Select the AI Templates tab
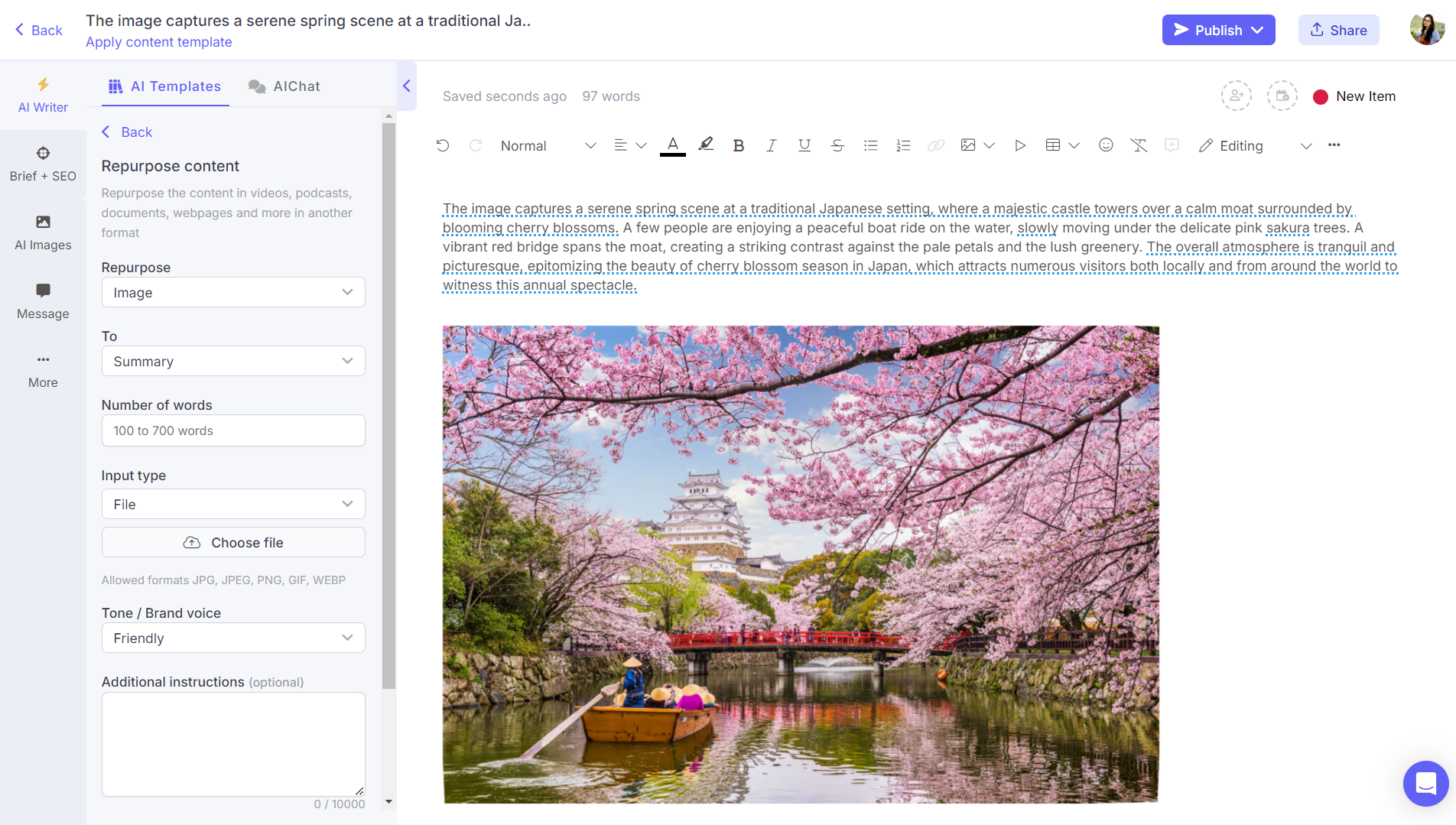Screen dimensions: 1456x825 point(164,86)
